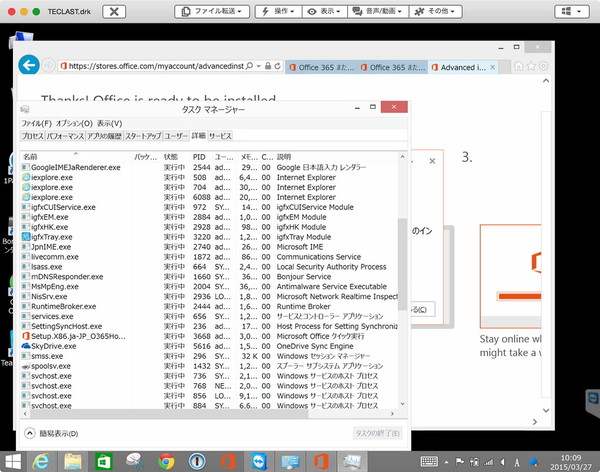
Task: Open the green Windows Store taskbar icon
Action: pos(104,462)
